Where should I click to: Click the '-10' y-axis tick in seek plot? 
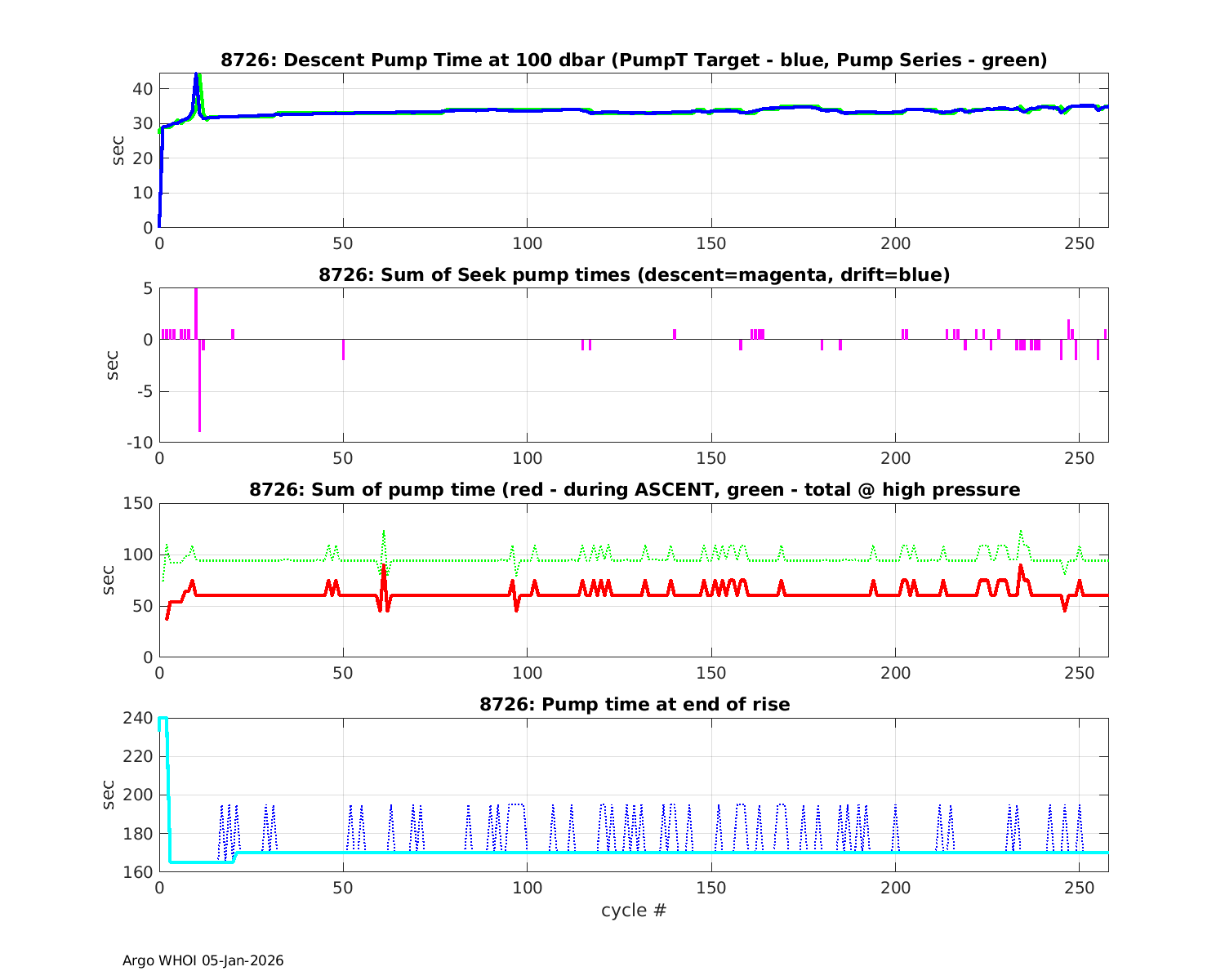point(139,443)
